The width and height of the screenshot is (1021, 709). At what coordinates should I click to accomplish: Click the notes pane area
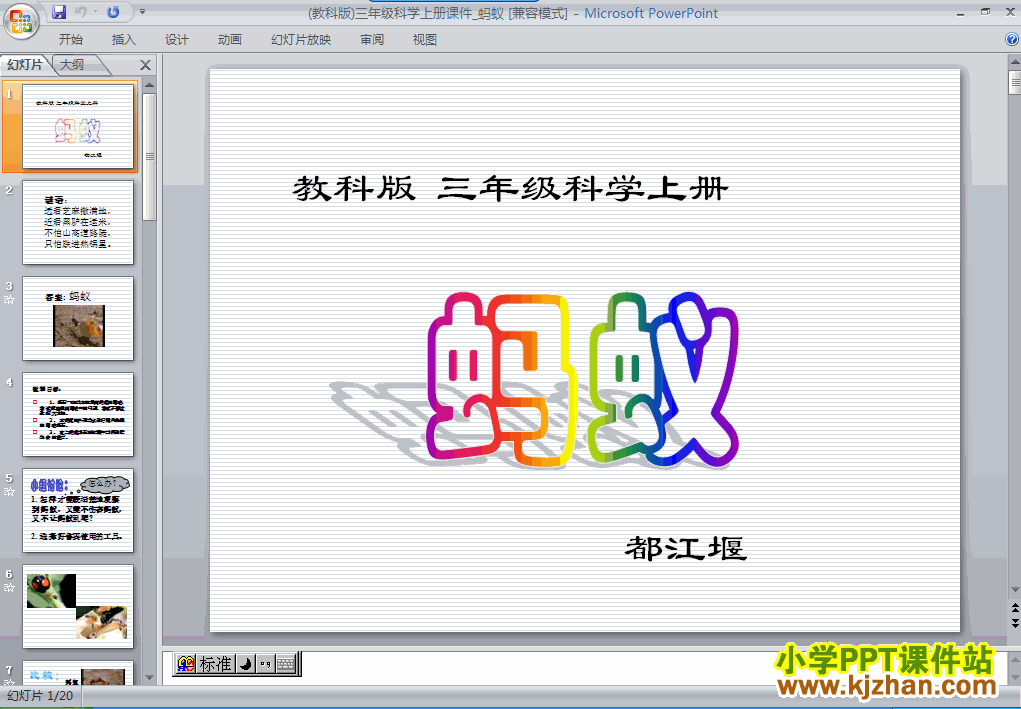coord(586,667)
